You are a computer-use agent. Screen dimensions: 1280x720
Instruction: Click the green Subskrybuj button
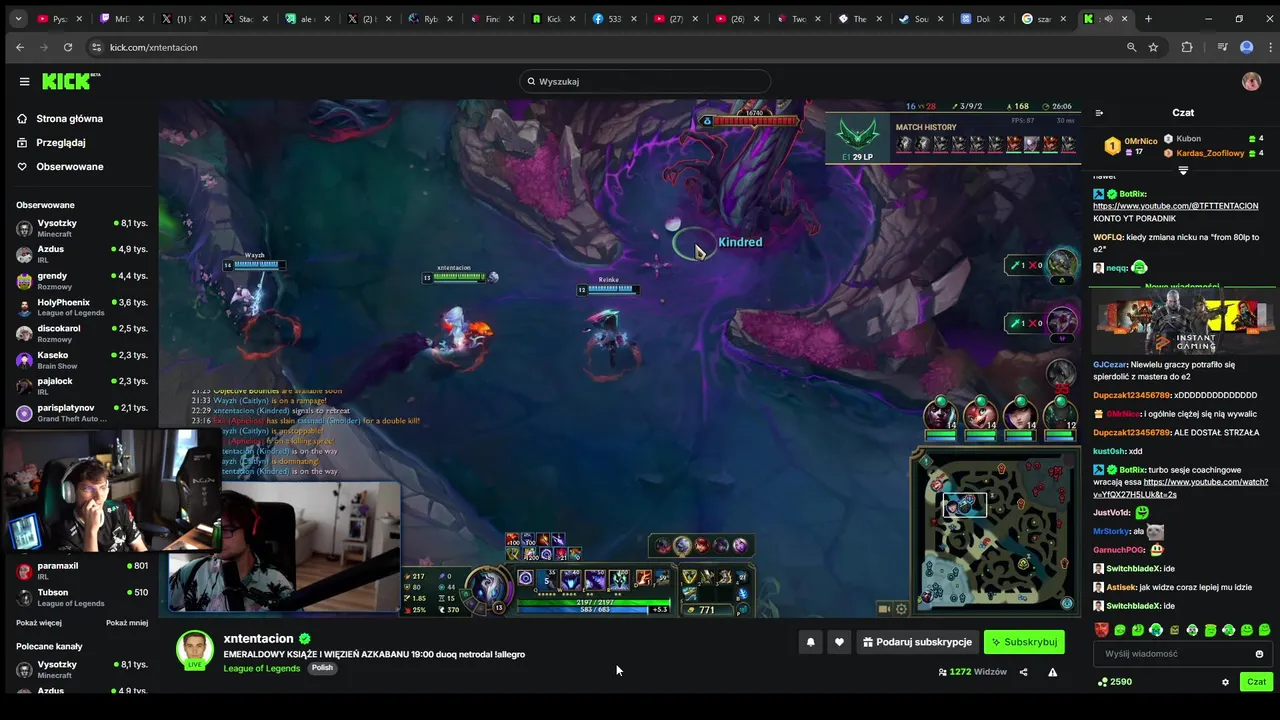click(1024, 642)
